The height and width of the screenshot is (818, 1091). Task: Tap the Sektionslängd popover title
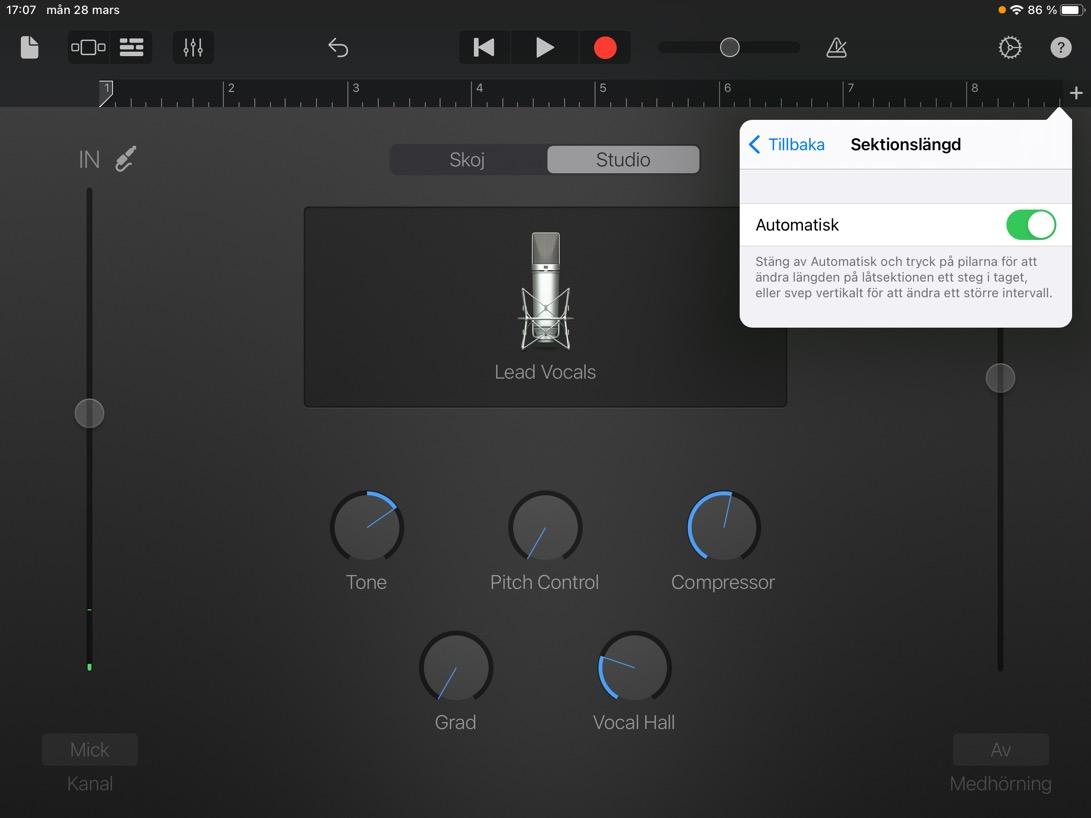(905, 145)
